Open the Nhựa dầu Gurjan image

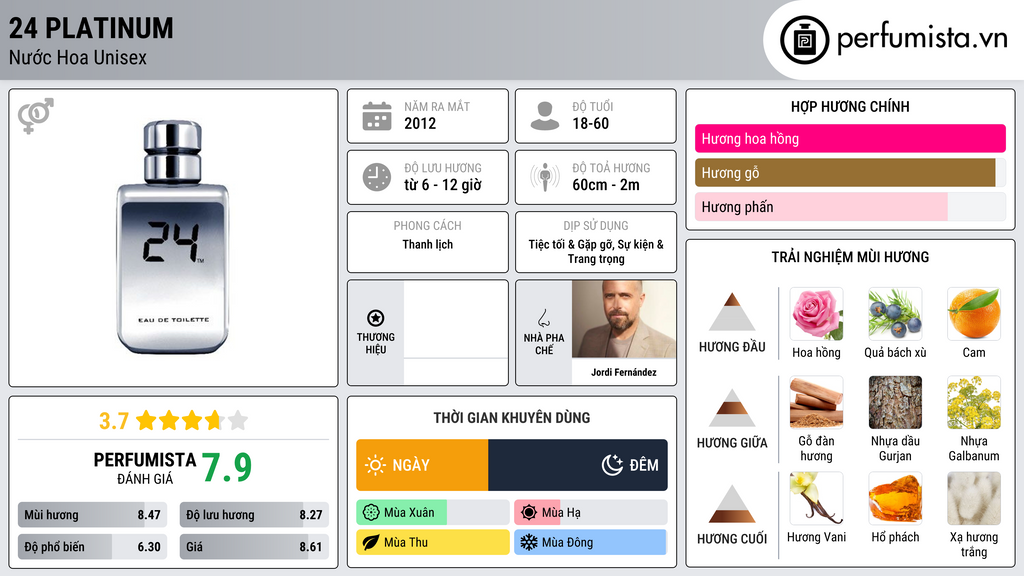pyautogui.click(x=895, y=402)
